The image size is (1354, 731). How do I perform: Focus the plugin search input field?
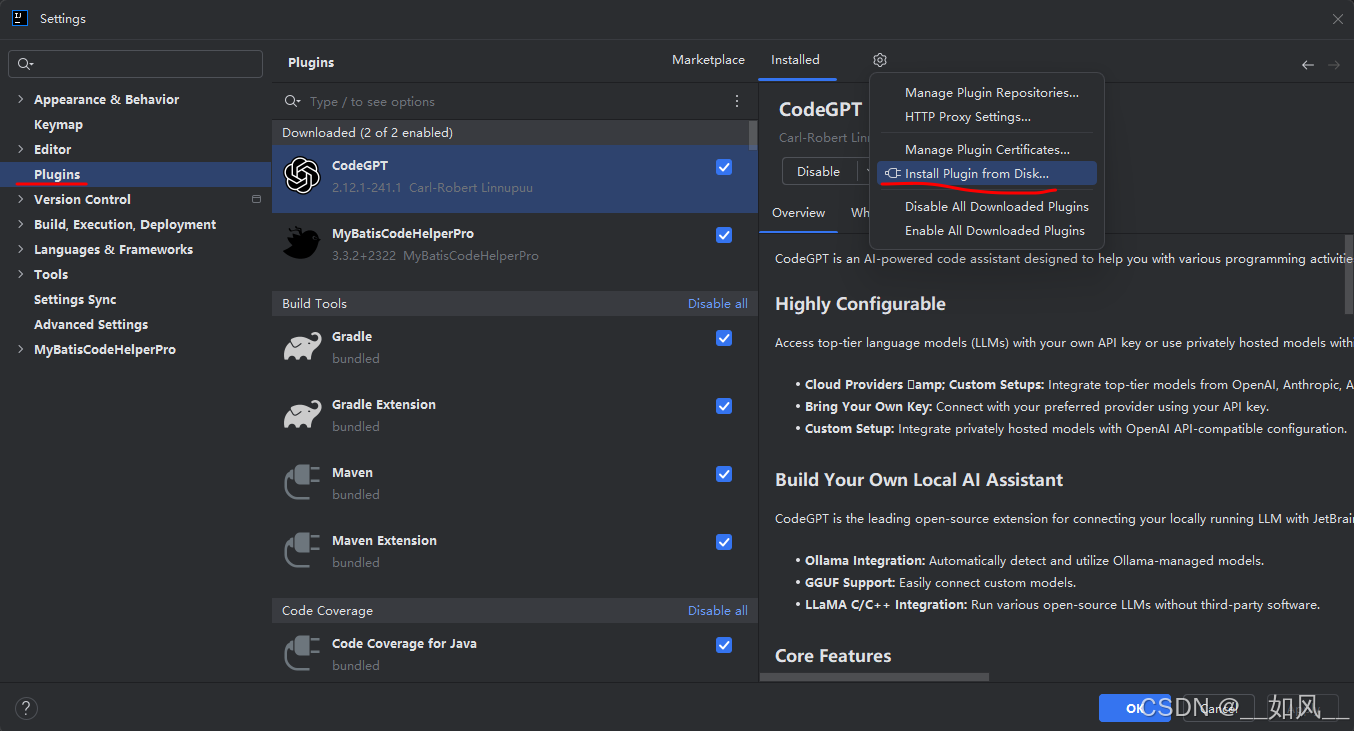(x=515, y=101)
